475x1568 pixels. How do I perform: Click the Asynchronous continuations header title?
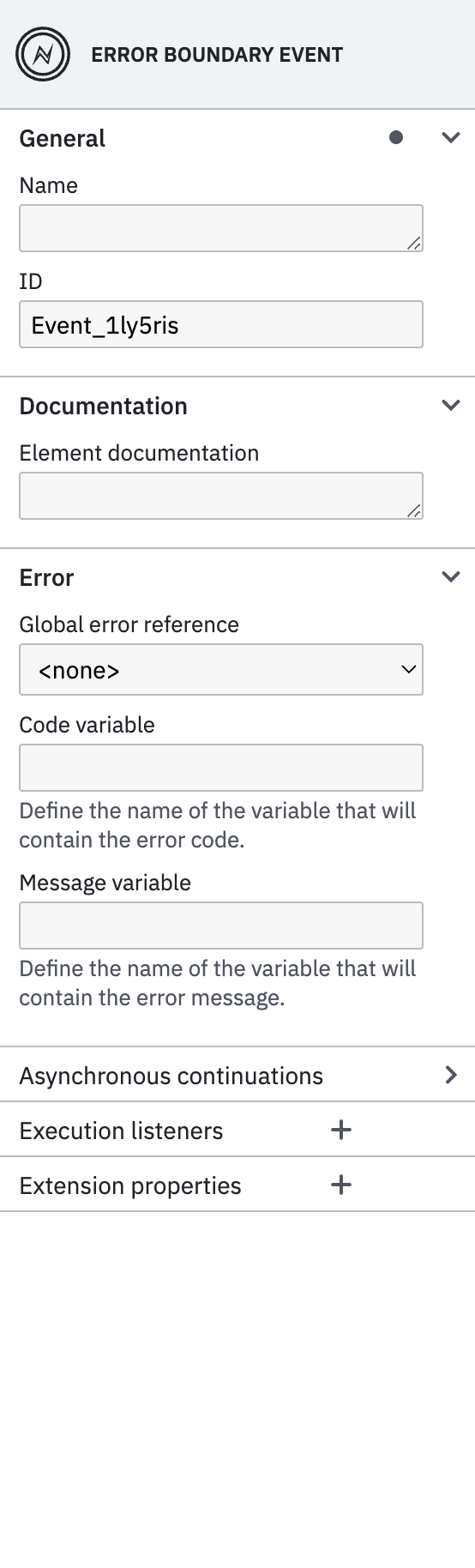tap(171, 1076)
